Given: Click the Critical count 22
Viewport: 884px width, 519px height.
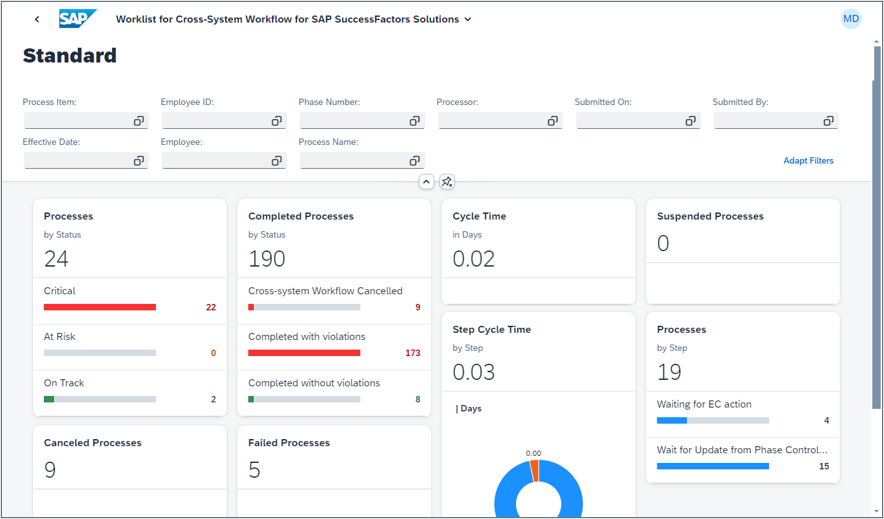Looking at the screenshot, I should tap(211, 307).
